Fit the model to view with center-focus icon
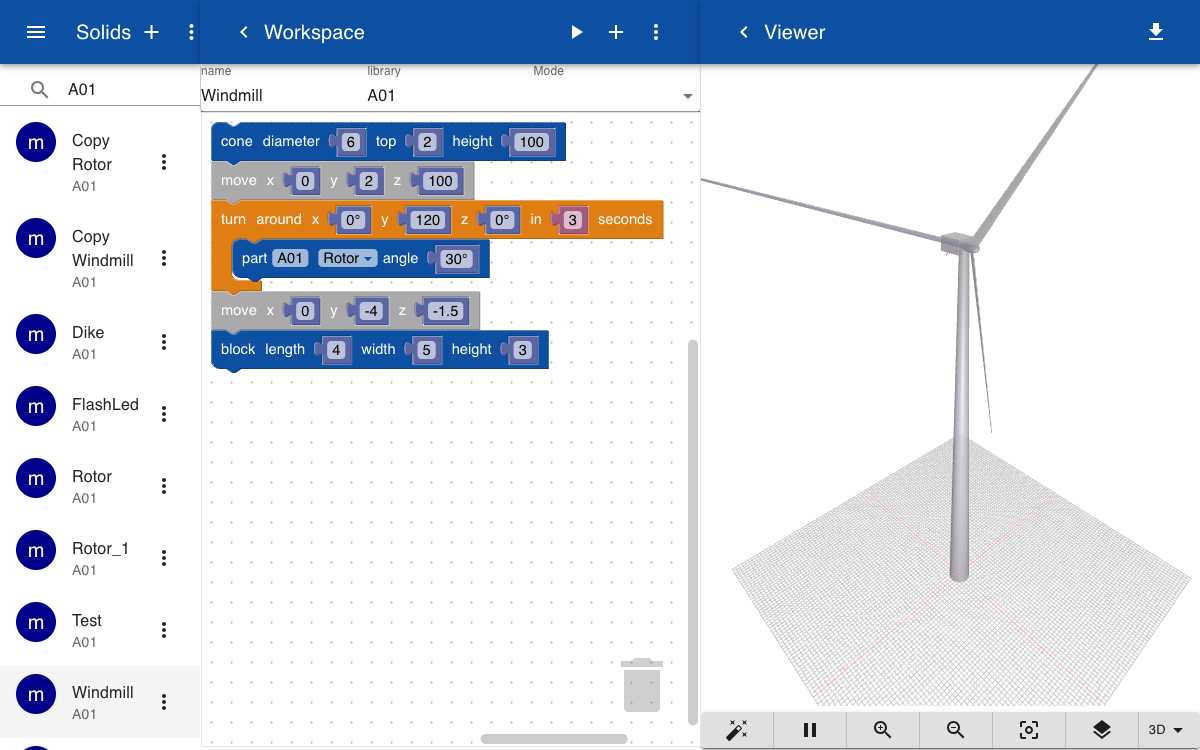Viewport: 1200px width, 750px height. click(1029, 730)
